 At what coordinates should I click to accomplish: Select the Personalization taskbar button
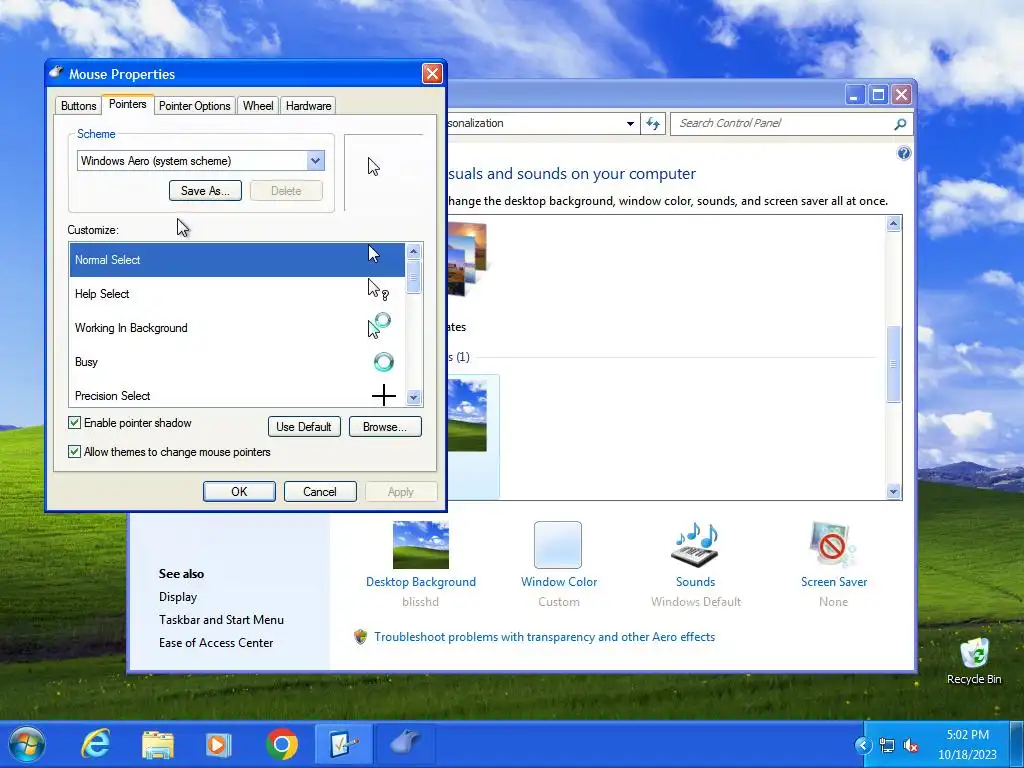(x=344, y=744)
